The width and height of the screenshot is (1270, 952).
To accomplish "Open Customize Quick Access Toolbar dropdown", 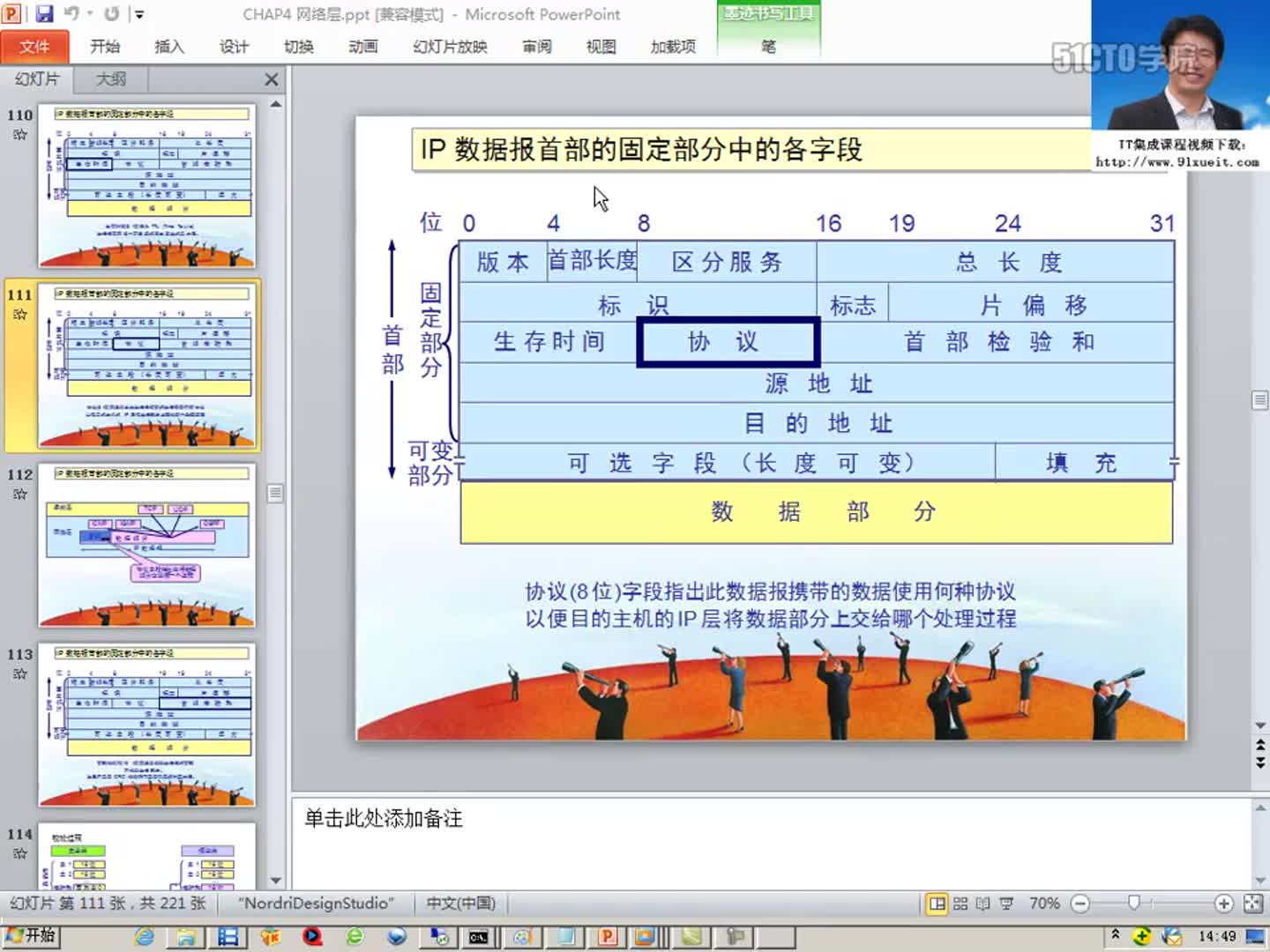I will (x=139, y=14).
